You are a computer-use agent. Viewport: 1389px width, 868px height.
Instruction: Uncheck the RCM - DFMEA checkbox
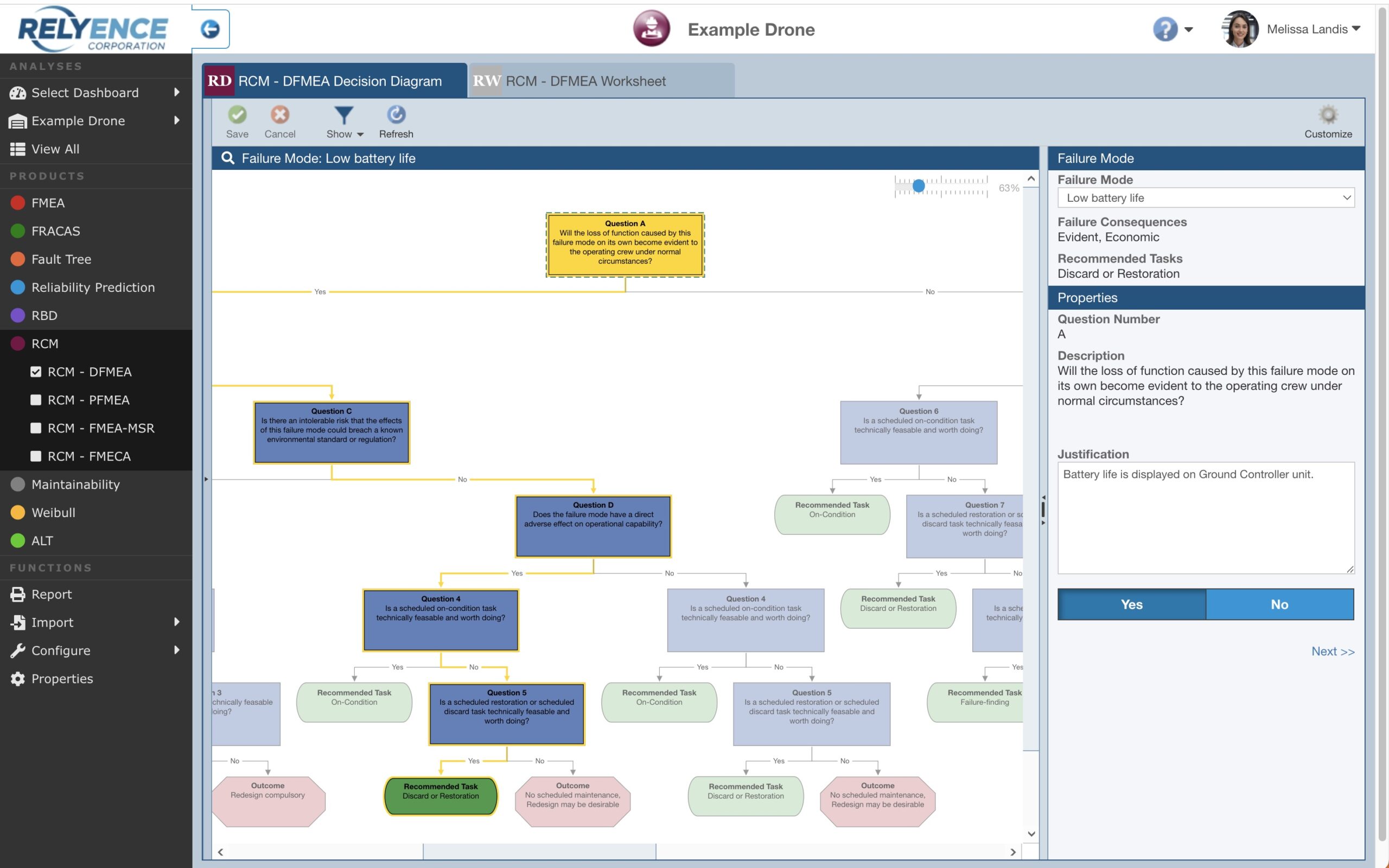point(36,372)
